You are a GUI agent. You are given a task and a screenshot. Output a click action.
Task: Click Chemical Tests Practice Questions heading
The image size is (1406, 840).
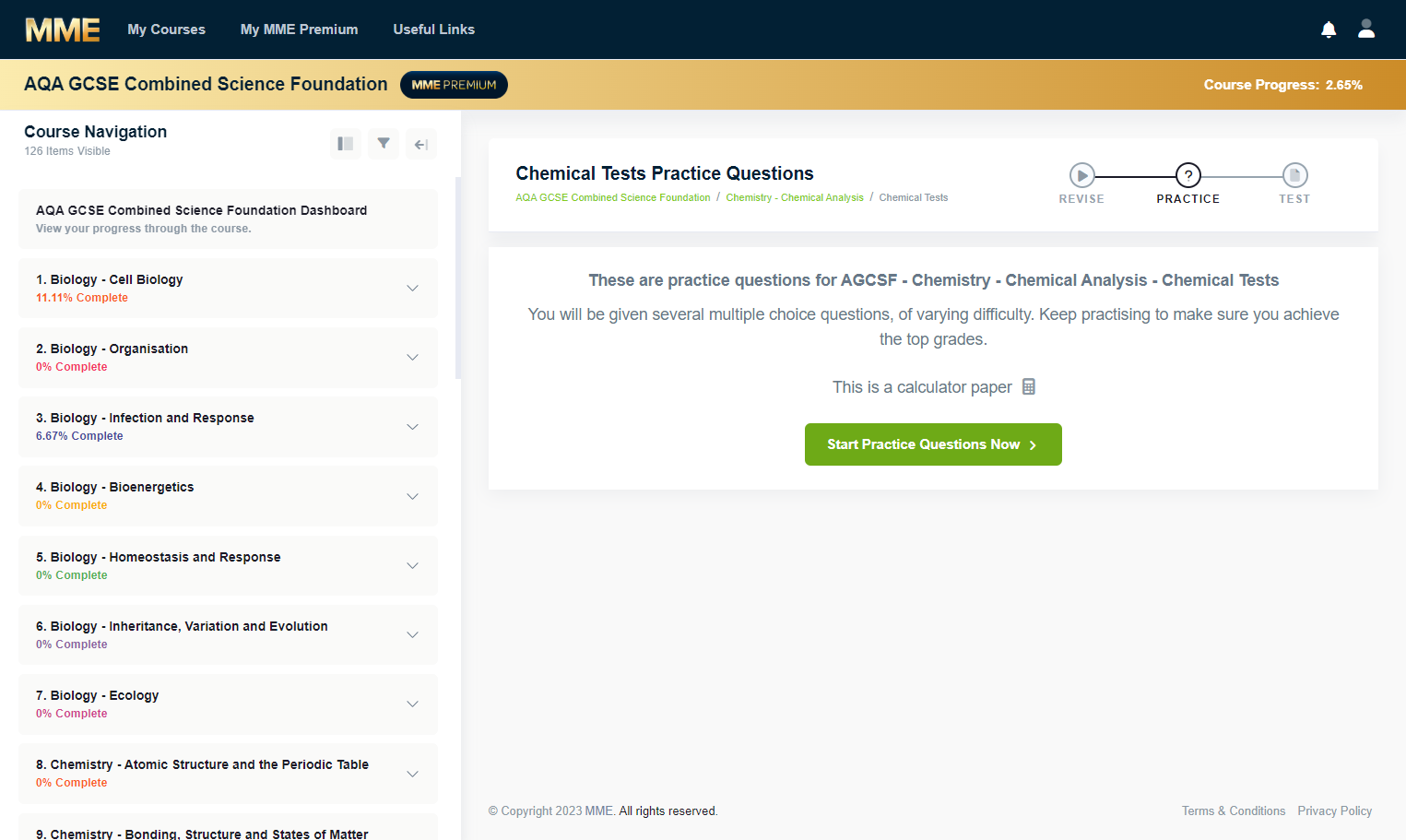(x=665, y=173)
